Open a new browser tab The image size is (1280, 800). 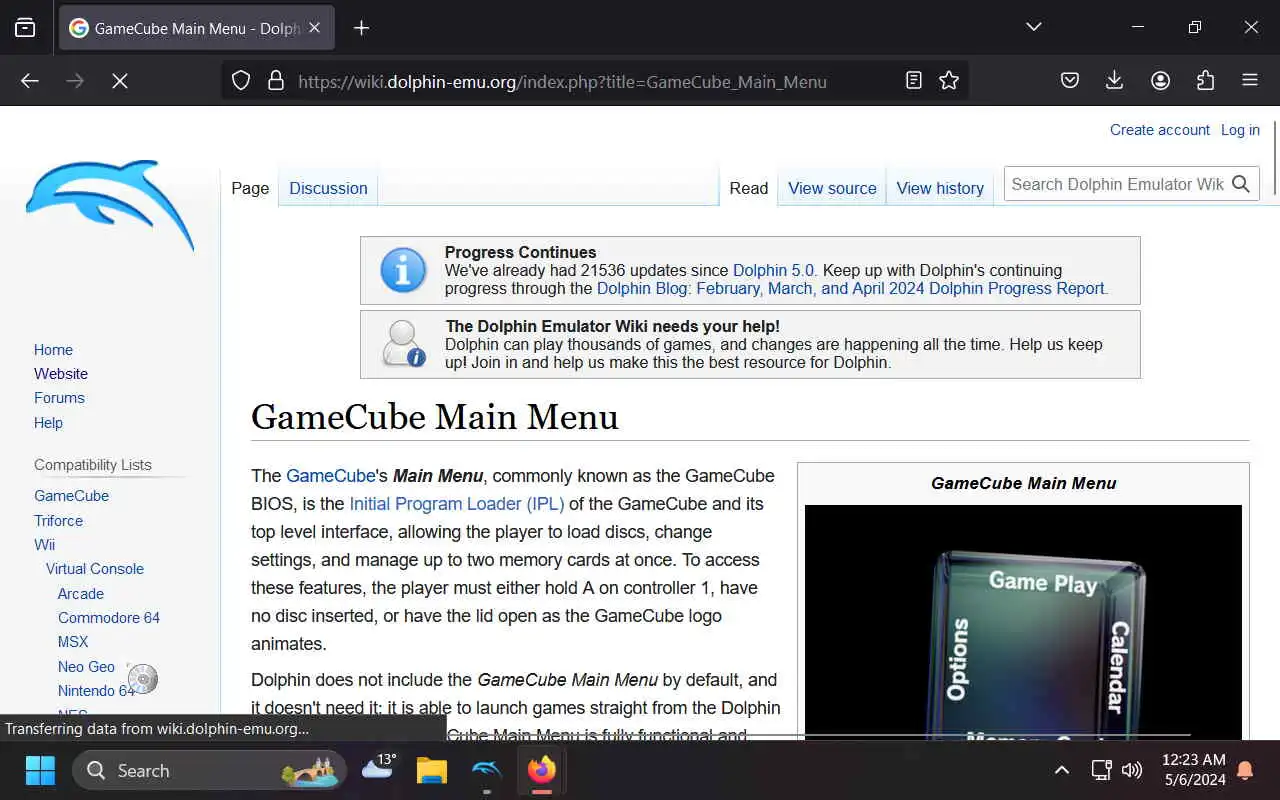(x=362, y=28)
